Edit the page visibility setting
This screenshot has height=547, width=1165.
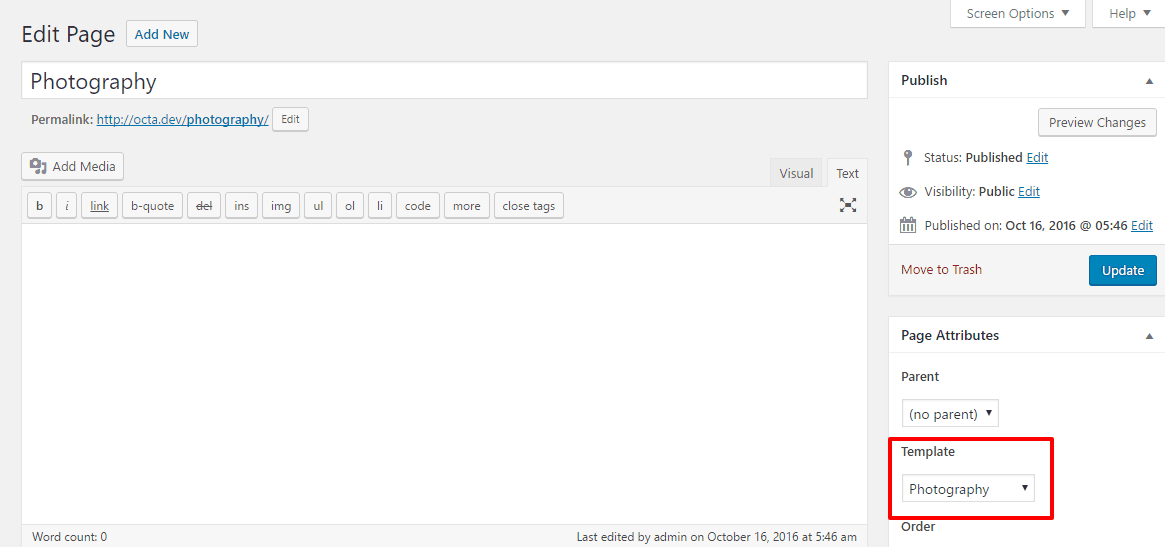point(1029,192)
